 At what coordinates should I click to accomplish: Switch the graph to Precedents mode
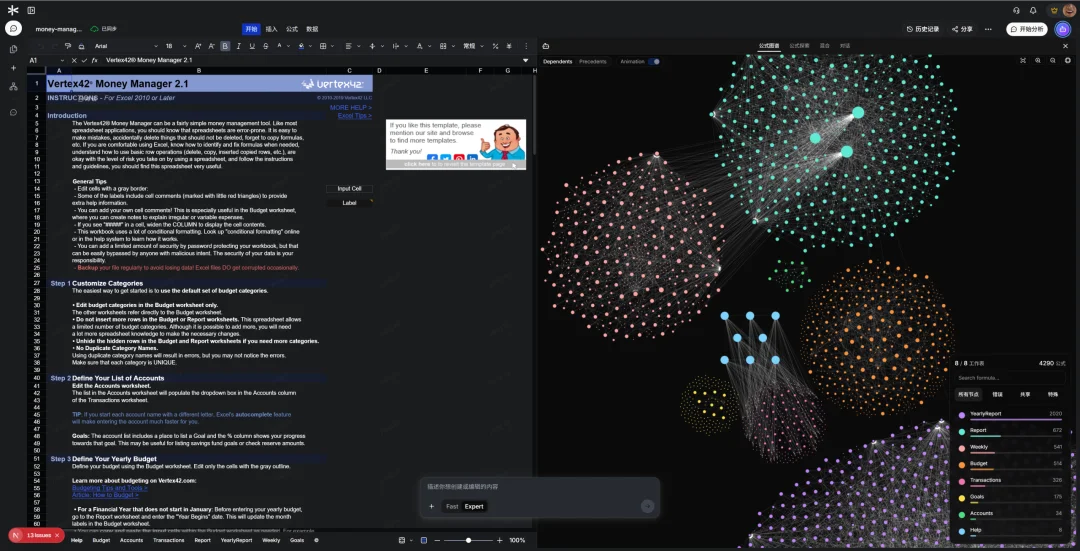[x=593, y=61]
